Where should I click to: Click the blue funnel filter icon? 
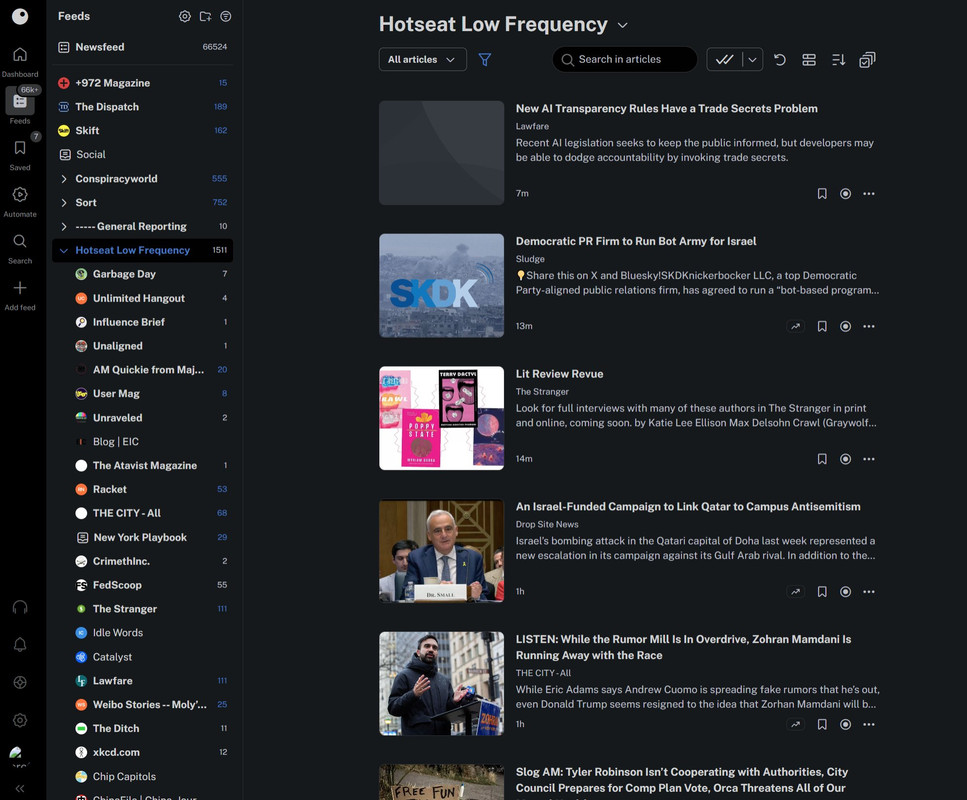tap(485, 60)
